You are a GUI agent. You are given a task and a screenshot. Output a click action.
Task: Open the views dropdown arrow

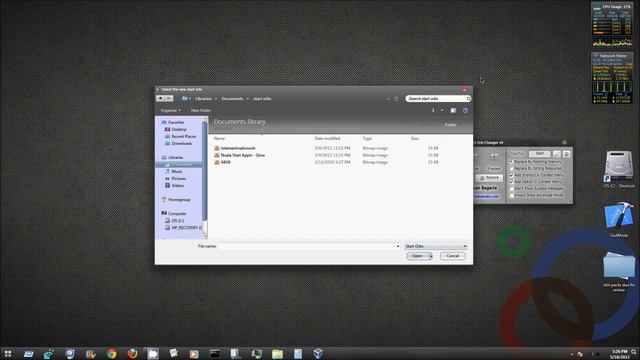tap(442, 110)
